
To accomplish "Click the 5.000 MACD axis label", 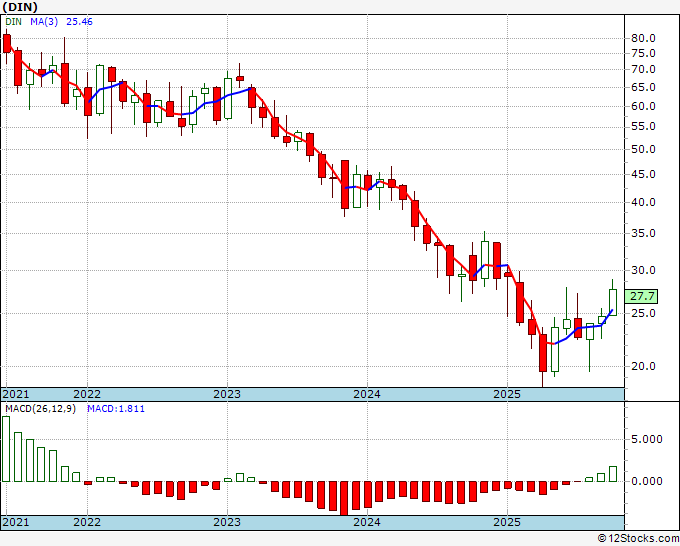I will [x=647, y=438].
